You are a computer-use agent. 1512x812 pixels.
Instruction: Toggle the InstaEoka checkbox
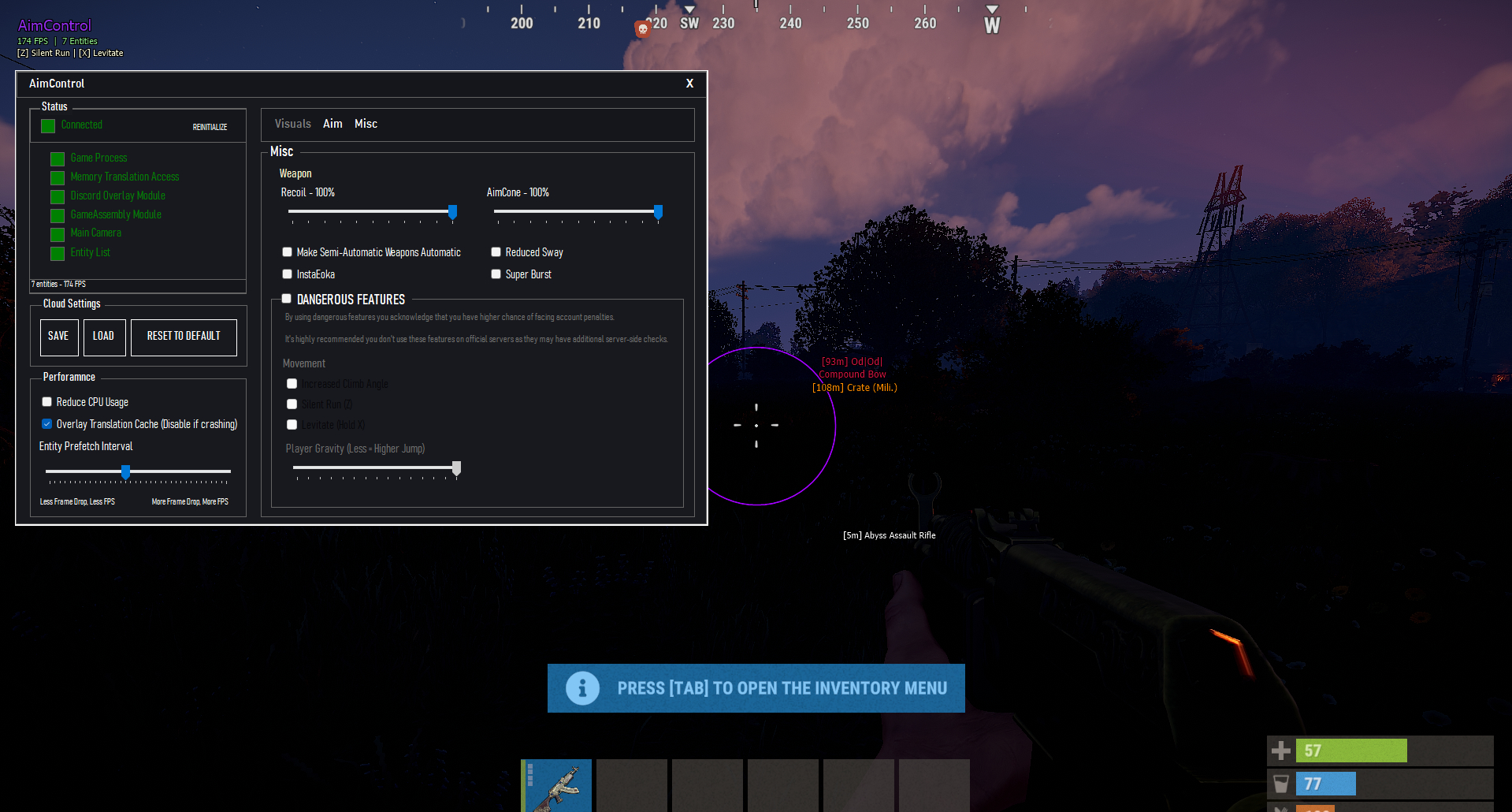pos(287,274)
